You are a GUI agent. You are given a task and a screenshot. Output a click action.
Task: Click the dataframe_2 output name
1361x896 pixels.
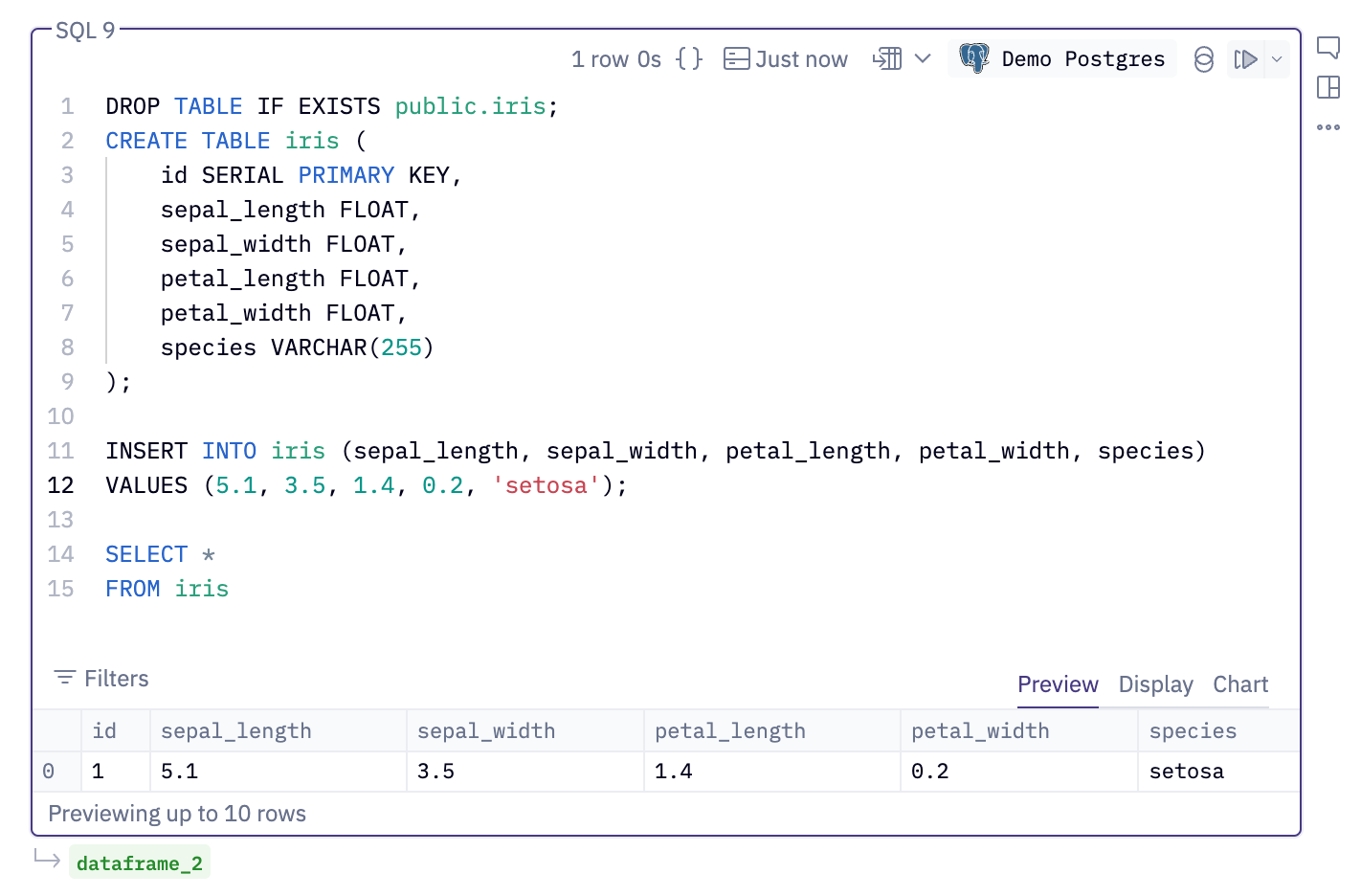click(x=140, y=863)
